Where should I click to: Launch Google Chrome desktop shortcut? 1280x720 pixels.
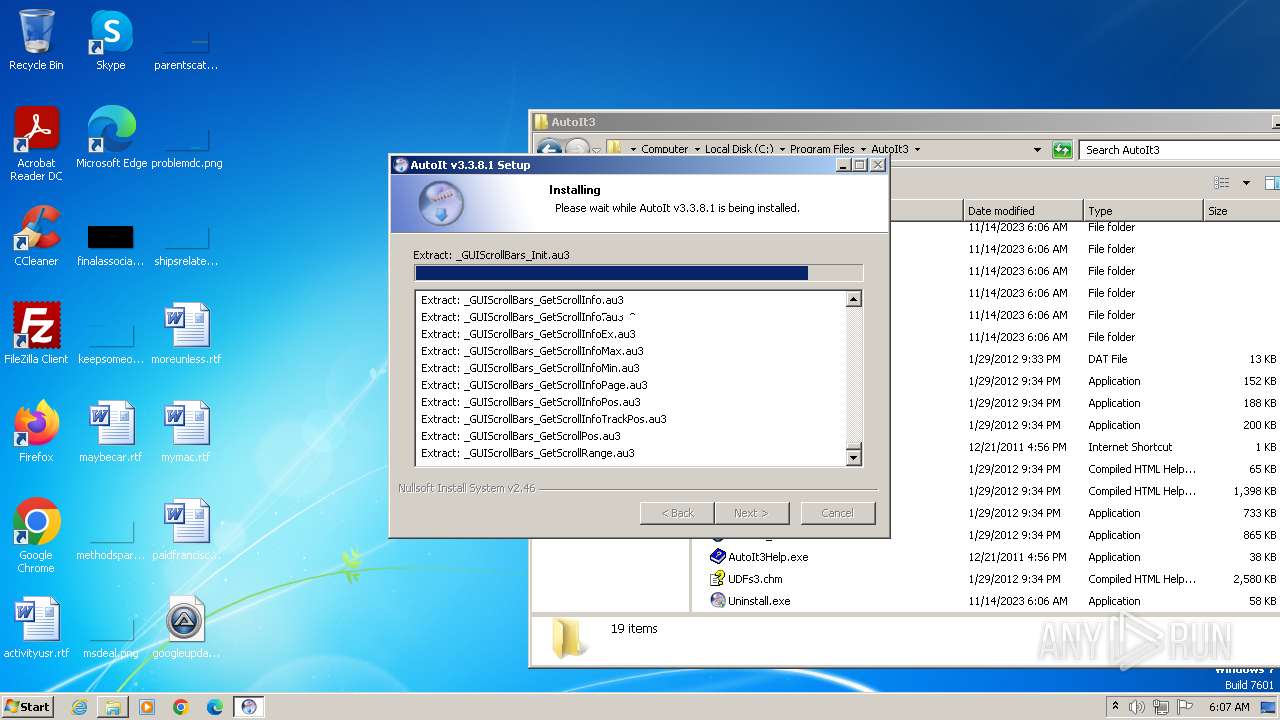coord(36,536)
